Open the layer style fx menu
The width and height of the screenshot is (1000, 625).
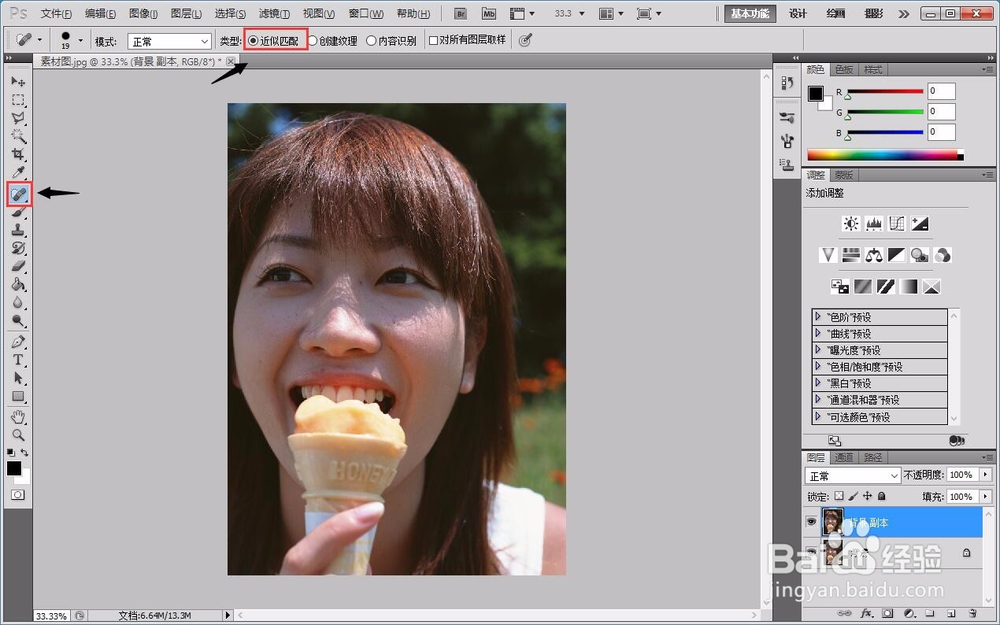pyautogui.click(x=866, y=614)
